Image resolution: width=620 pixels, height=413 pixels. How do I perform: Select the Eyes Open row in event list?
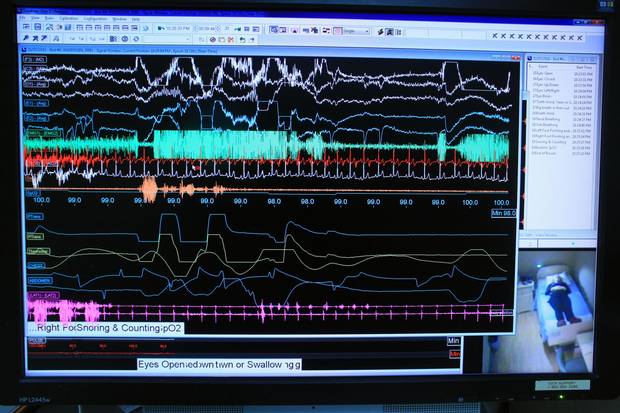click(x=562, y=73)
